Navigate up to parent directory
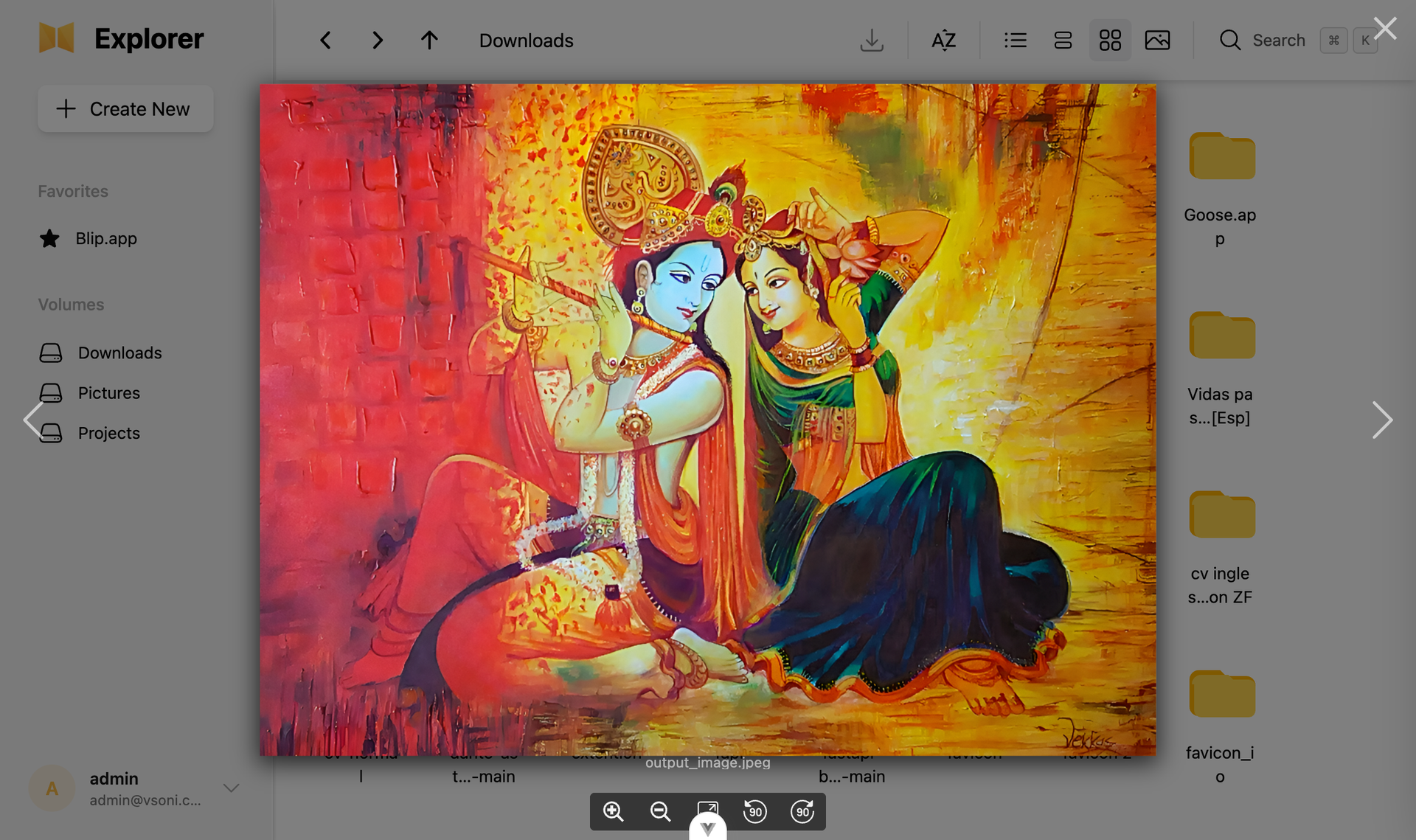The width and height of the screenshot is (1416, 840). [429, 40]
